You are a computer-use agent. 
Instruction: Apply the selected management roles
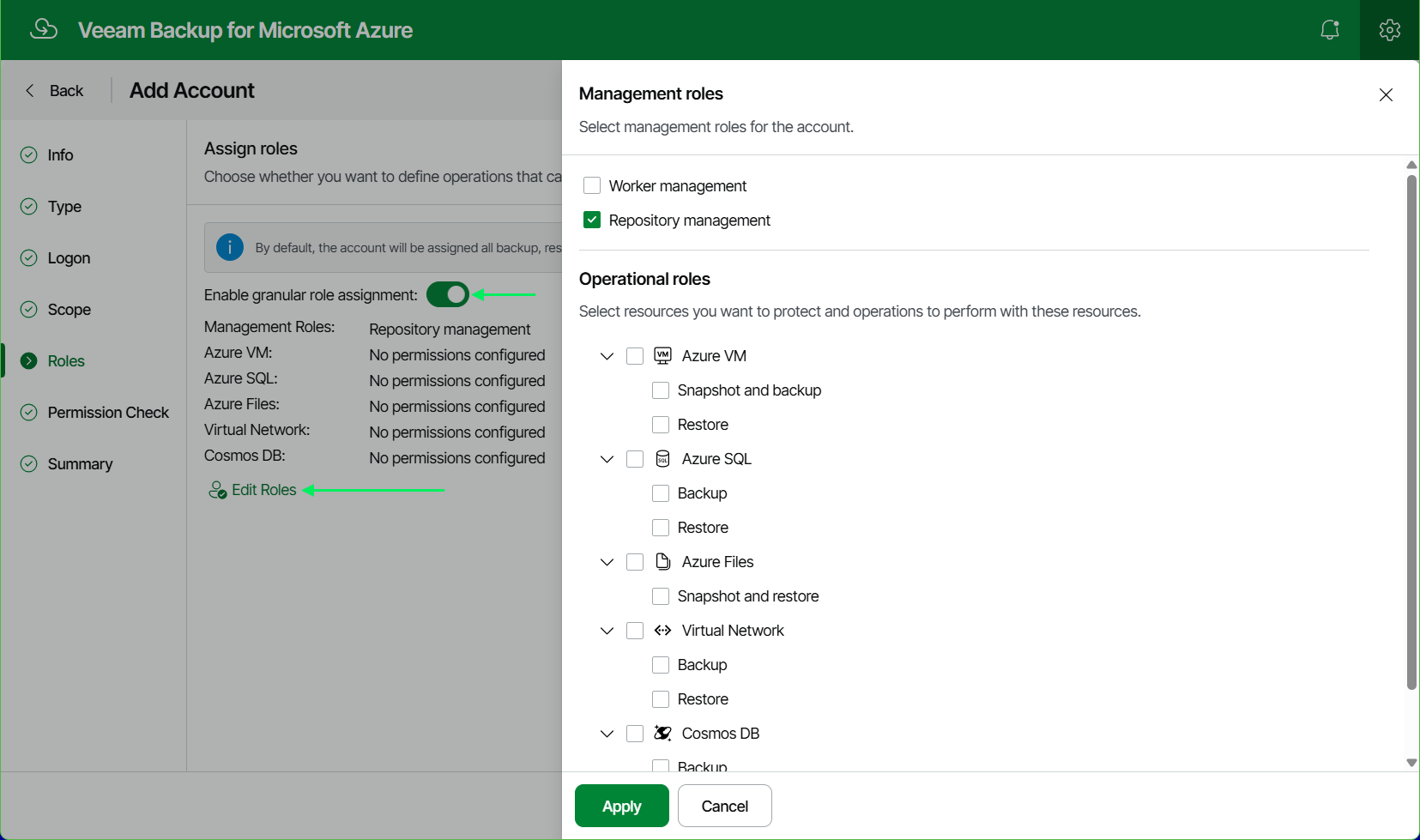pos(622,806)
